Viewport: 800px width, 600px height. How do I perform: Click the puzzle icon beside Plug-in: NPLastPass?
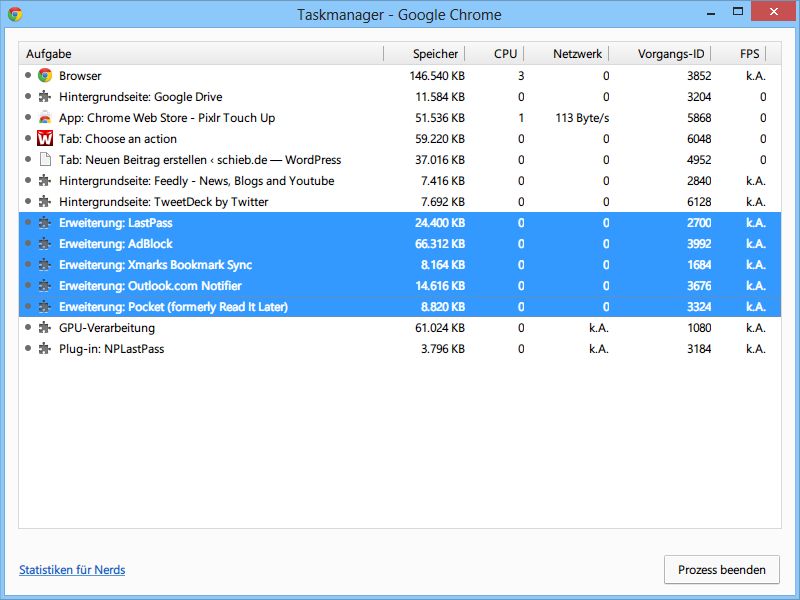pos(45,348)
